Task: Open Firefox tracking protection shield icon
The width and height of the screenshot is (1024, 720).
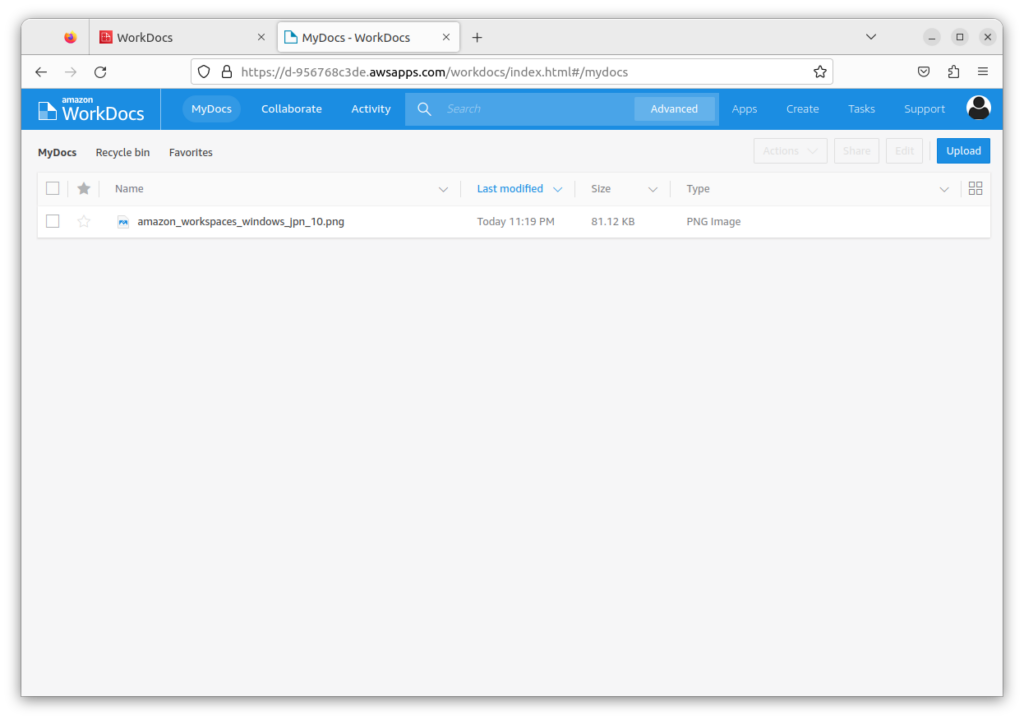Action: [203, 71]
